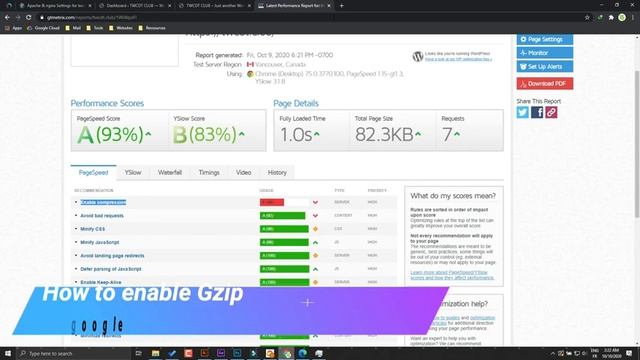The width and height of the screenshot is (640, 360).
Task: Open the Websites bookmark folder
Action: click(x=121, y=28)
